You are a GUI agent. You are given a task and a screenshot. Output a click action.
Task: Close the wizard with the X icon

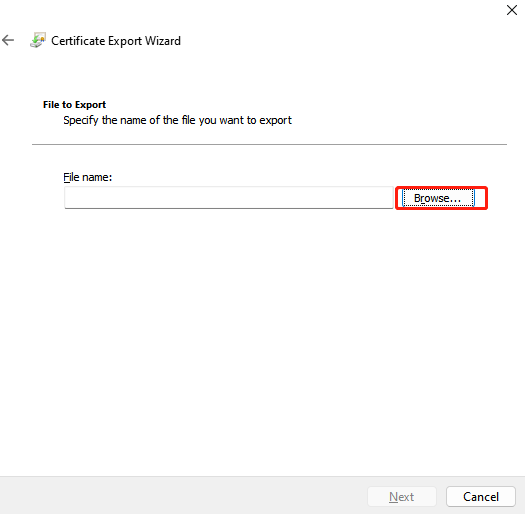click(512, 10)
